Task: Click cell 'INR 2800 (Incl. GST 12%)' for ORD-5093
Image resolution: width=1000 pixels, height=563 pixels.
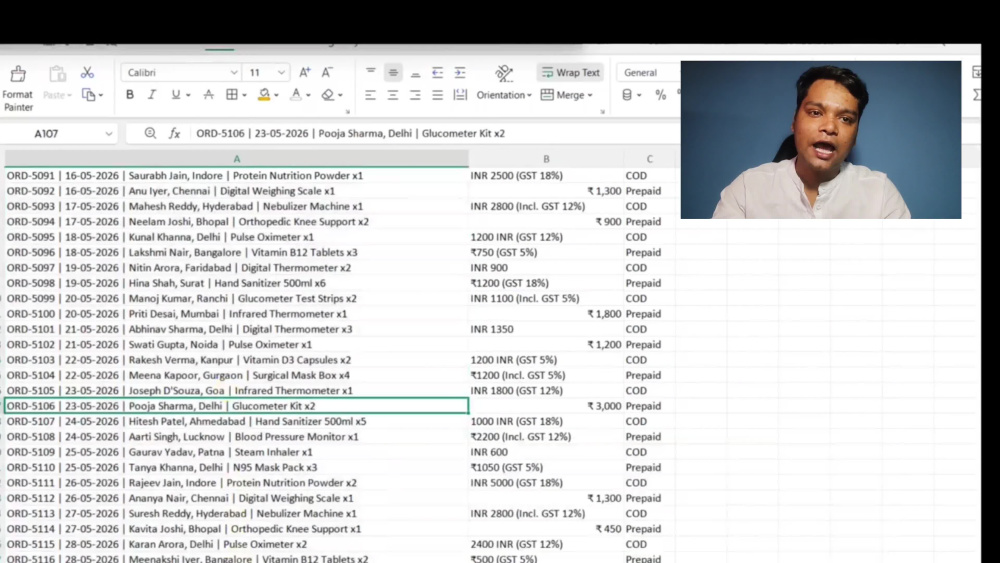Action: click(x=546, y=207)
